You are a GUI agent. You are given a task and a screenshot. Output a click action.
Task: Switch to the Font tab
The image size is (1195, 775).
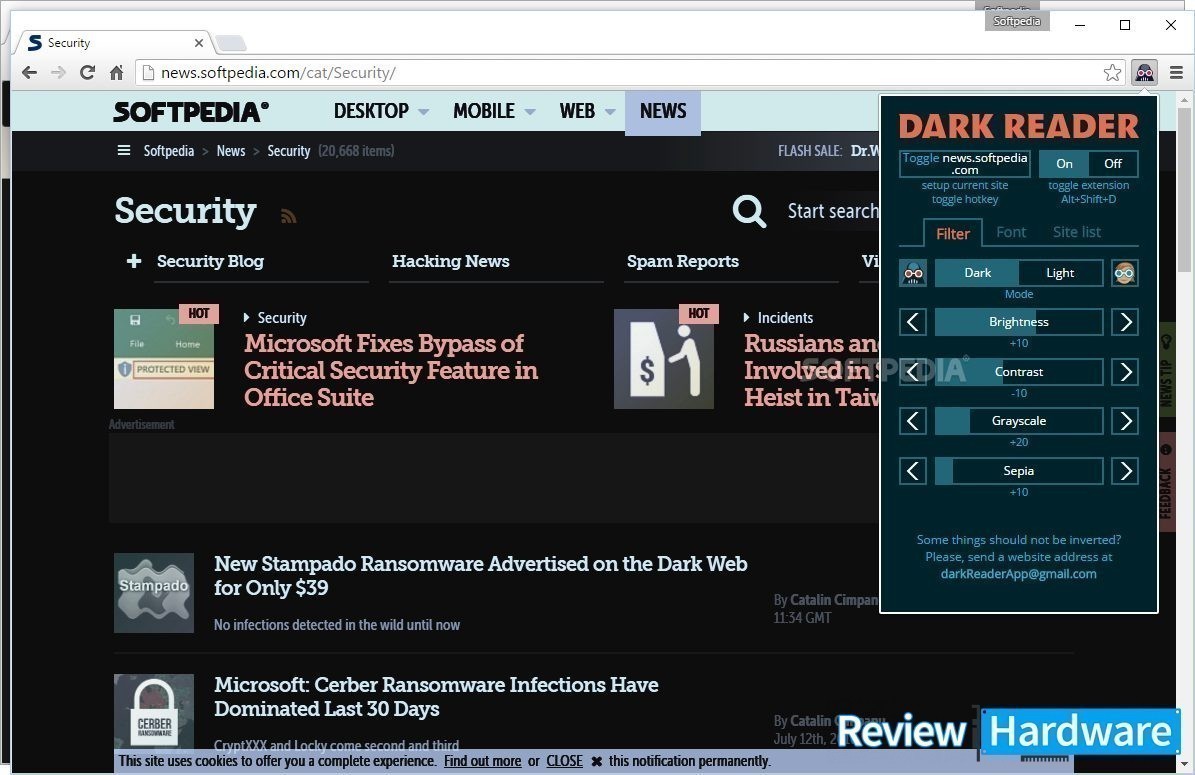coord(1011,232)
